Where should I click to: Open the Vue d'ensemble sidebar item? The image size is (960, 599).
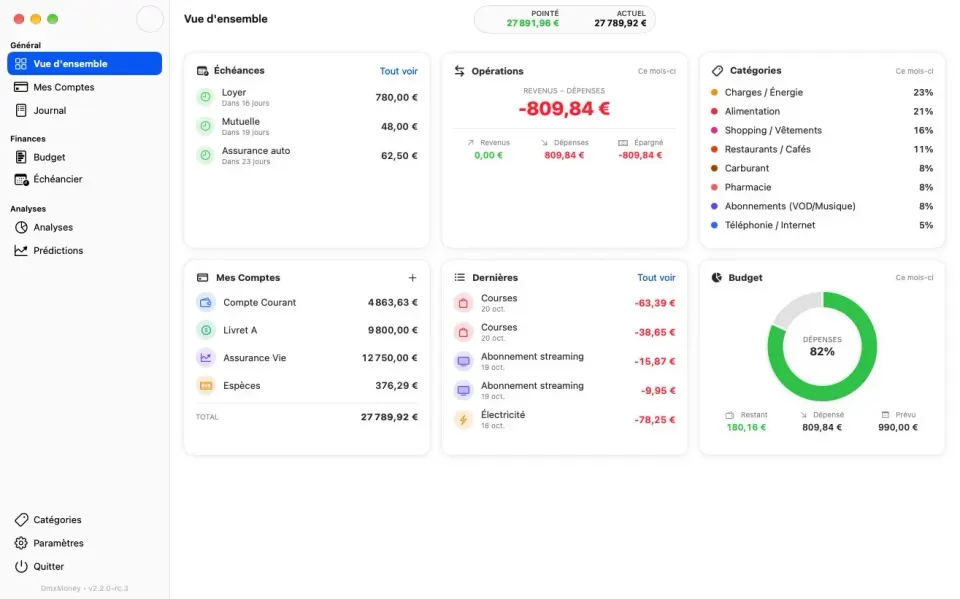click(x=84, y=64)
